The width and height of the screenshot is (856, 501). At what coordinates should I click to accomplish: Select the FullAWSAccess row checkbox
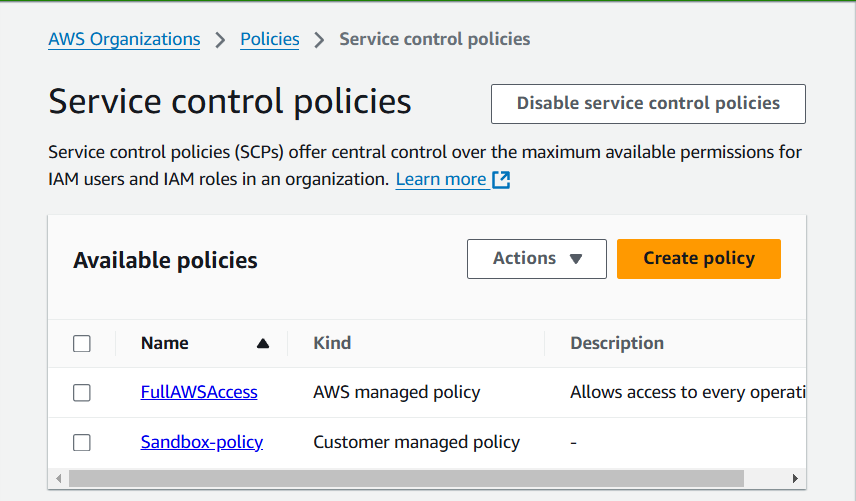click(82, 393)
